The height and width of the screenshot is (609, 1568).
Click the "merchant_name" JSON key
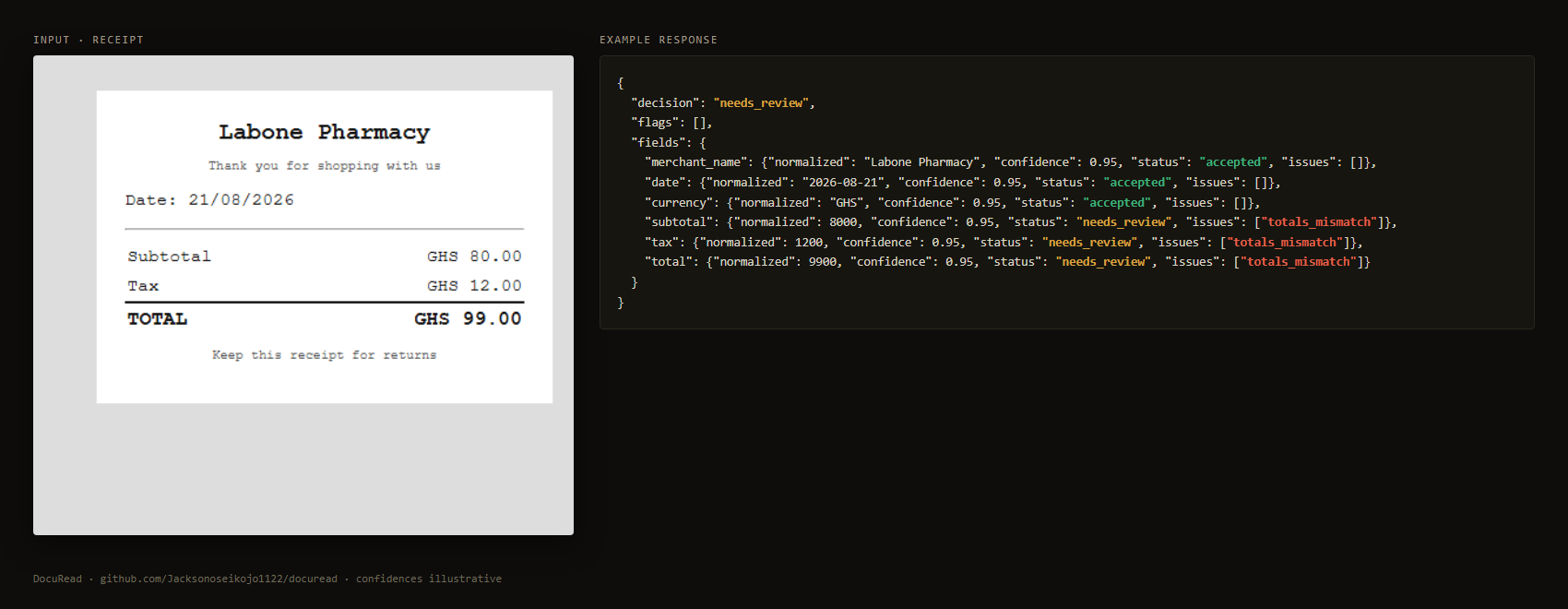(698, 162)
